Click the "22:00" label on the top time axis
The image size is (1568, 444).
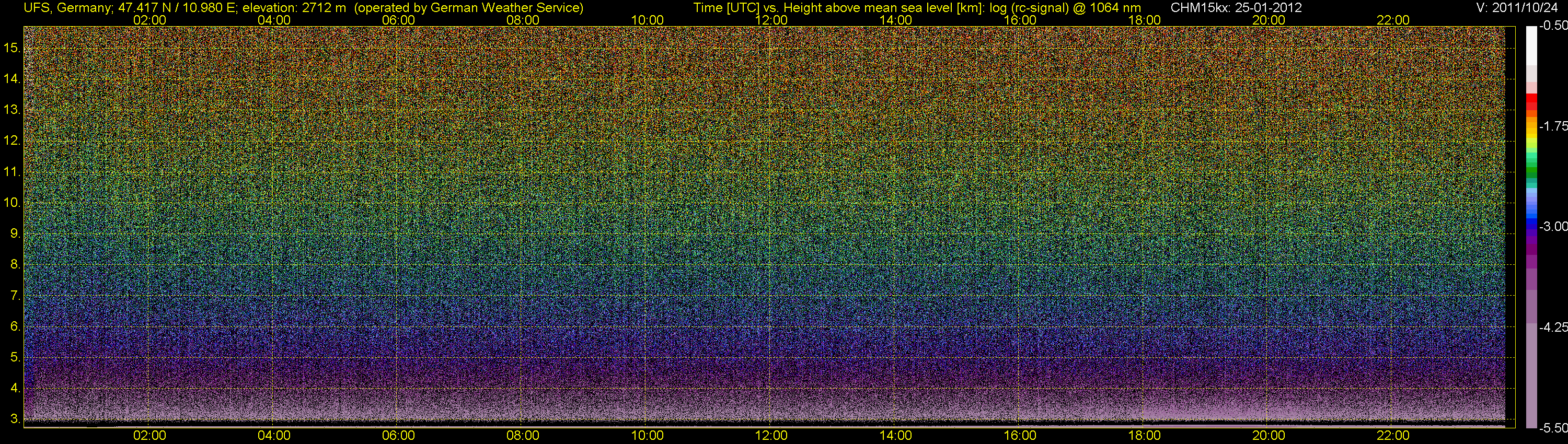tap(1393, 20)
